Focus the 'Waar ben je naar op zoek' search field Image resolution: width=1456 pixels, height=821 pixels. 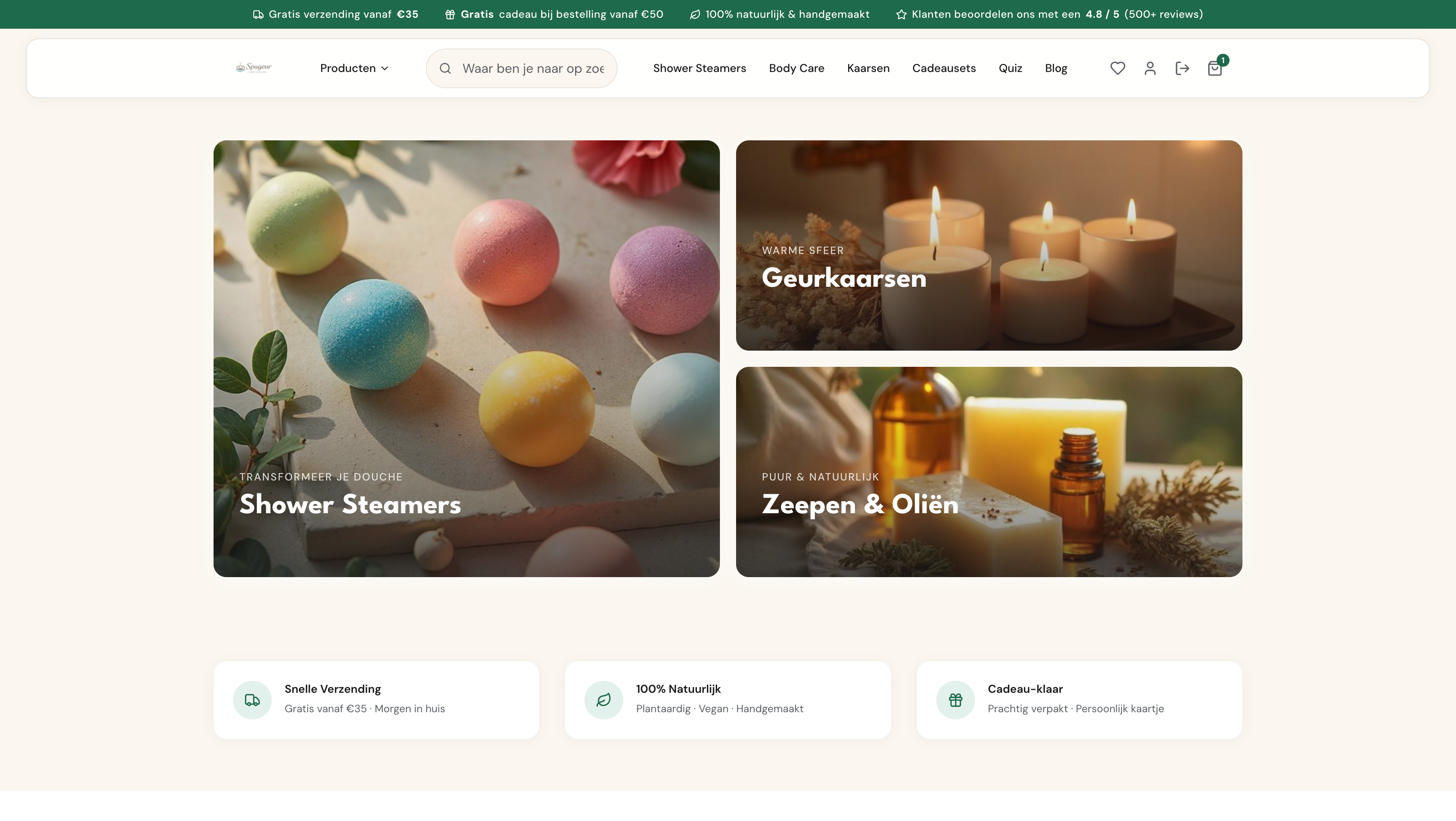(x=533, y=68)
